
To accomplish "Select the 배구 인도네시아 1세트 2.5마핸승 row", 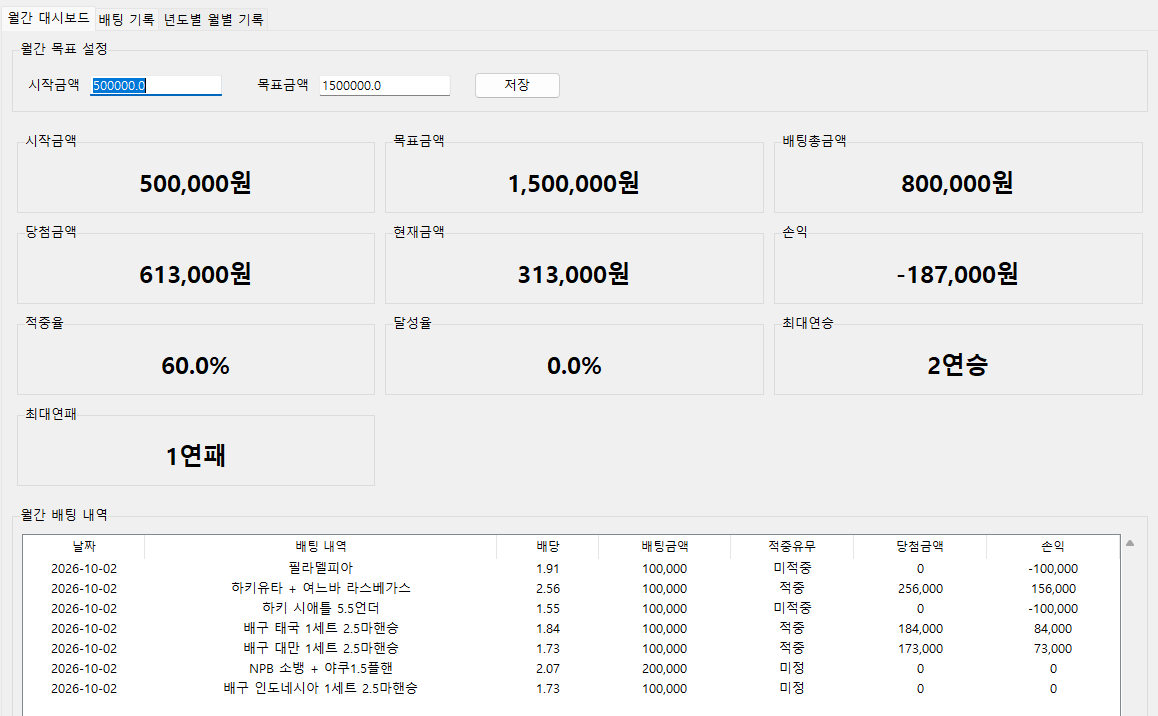I will [x=571, y=688].
